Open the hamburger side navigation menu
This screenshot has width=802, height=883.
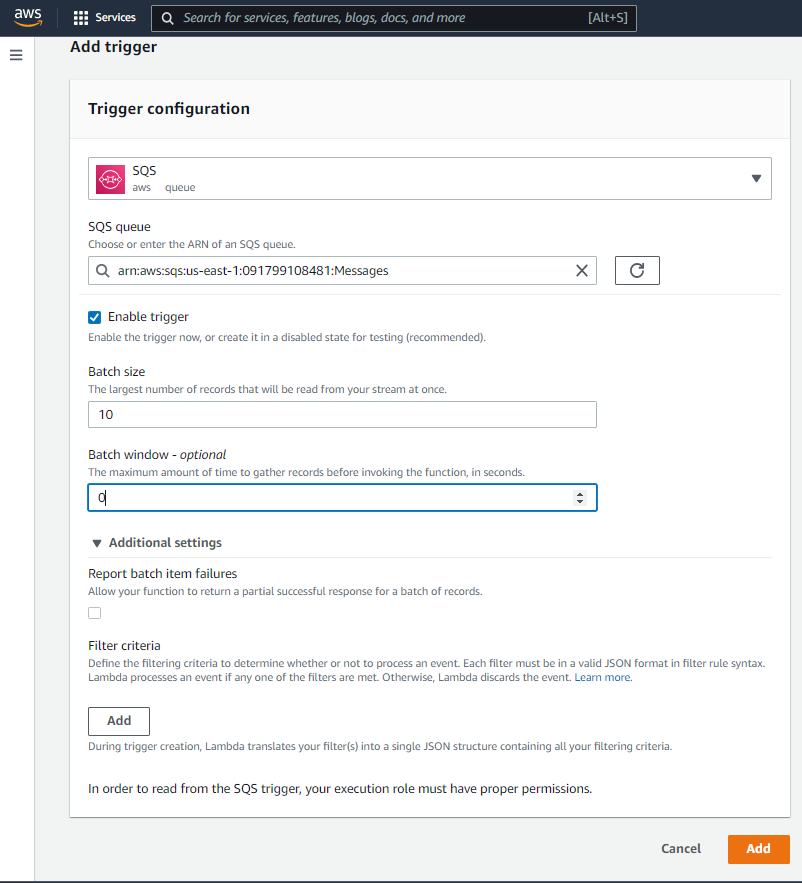click(16, 55)
